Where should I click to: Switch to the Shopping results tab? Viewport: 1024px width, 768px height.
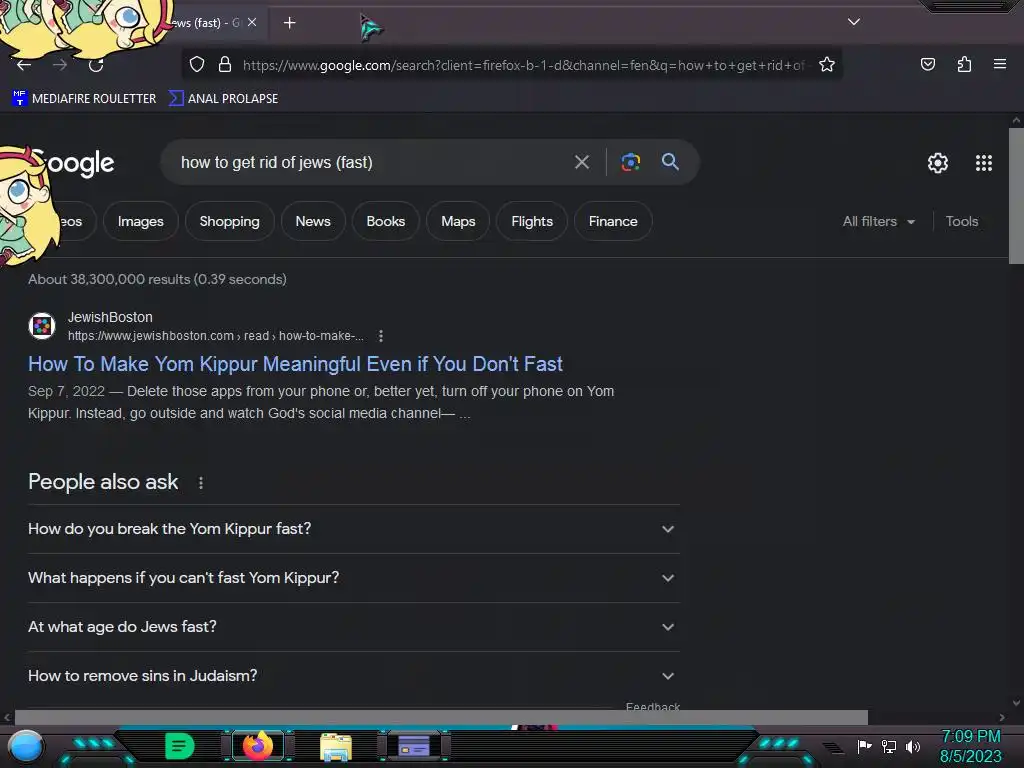pyautogui.click(x=229, y=221)
